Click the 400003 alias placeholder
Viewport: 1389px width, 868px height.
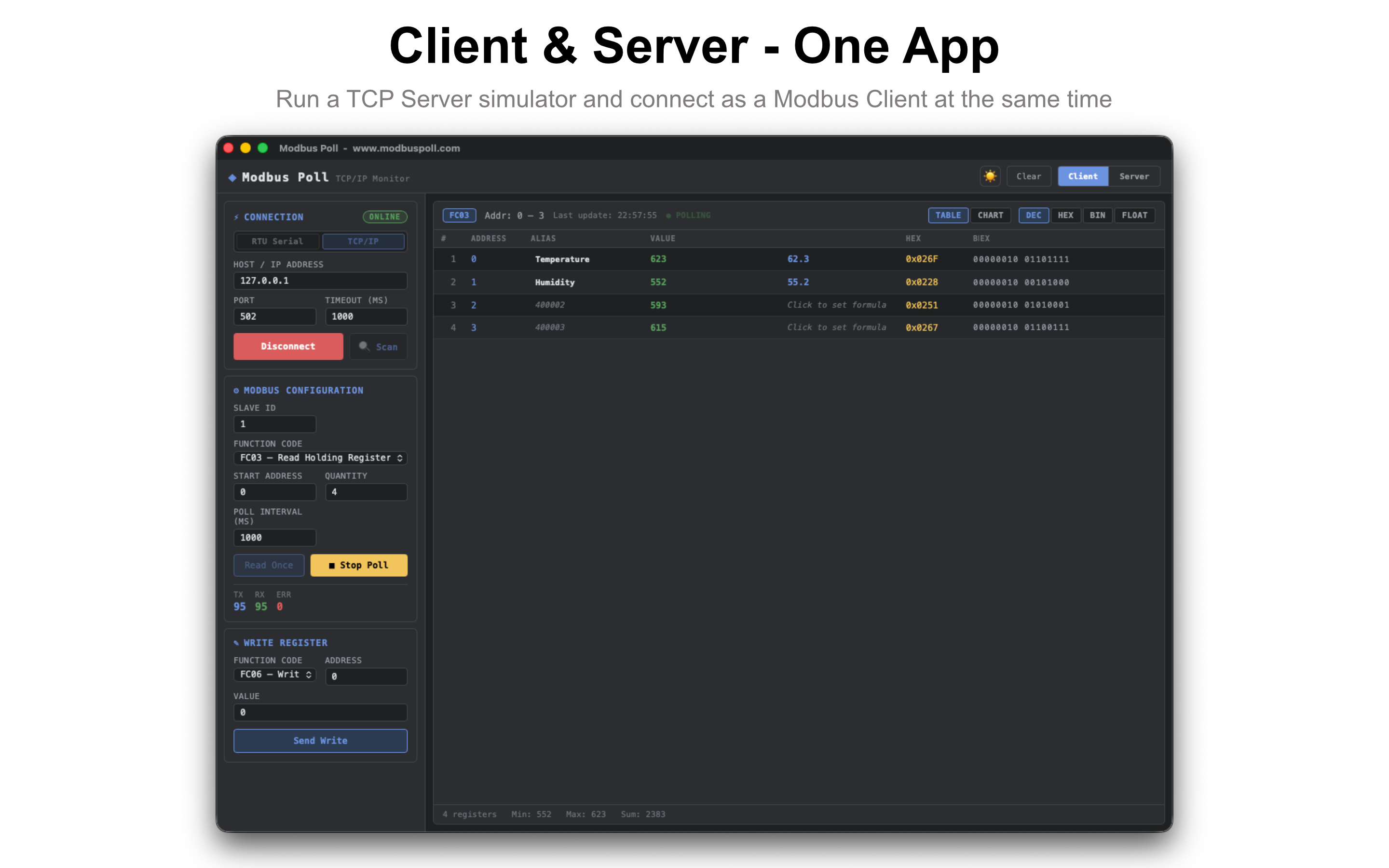pos(550,327)
